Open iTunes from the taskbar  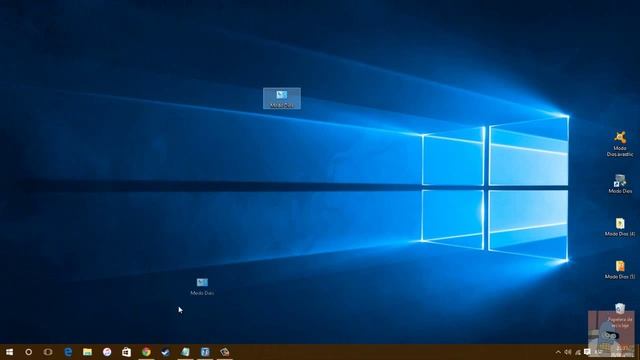click(x=107, y=352)
